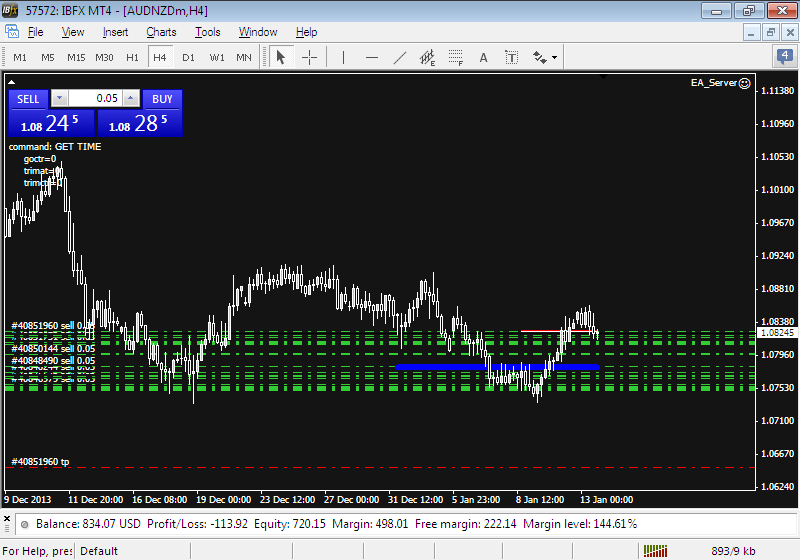Activate the crosshair tool

pyautogui.click(x=309, y=57)
